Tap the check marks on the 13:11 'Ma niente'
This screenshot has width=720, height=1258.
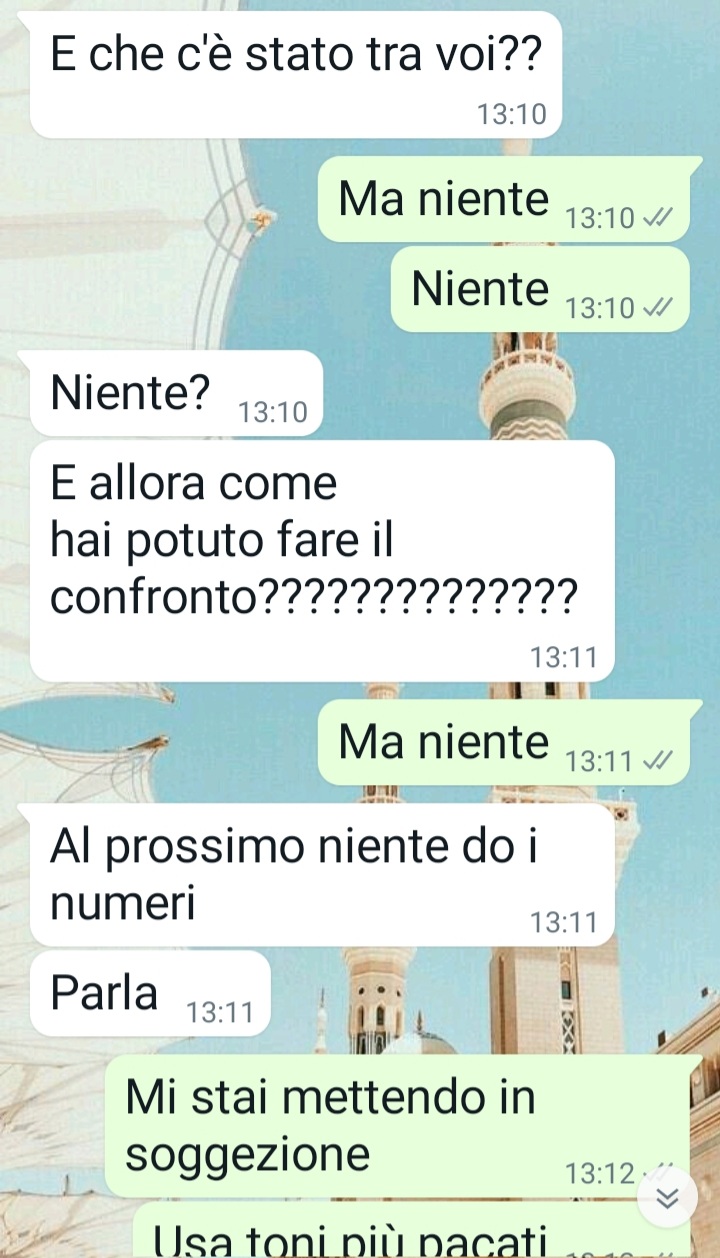tap(658, 762)
